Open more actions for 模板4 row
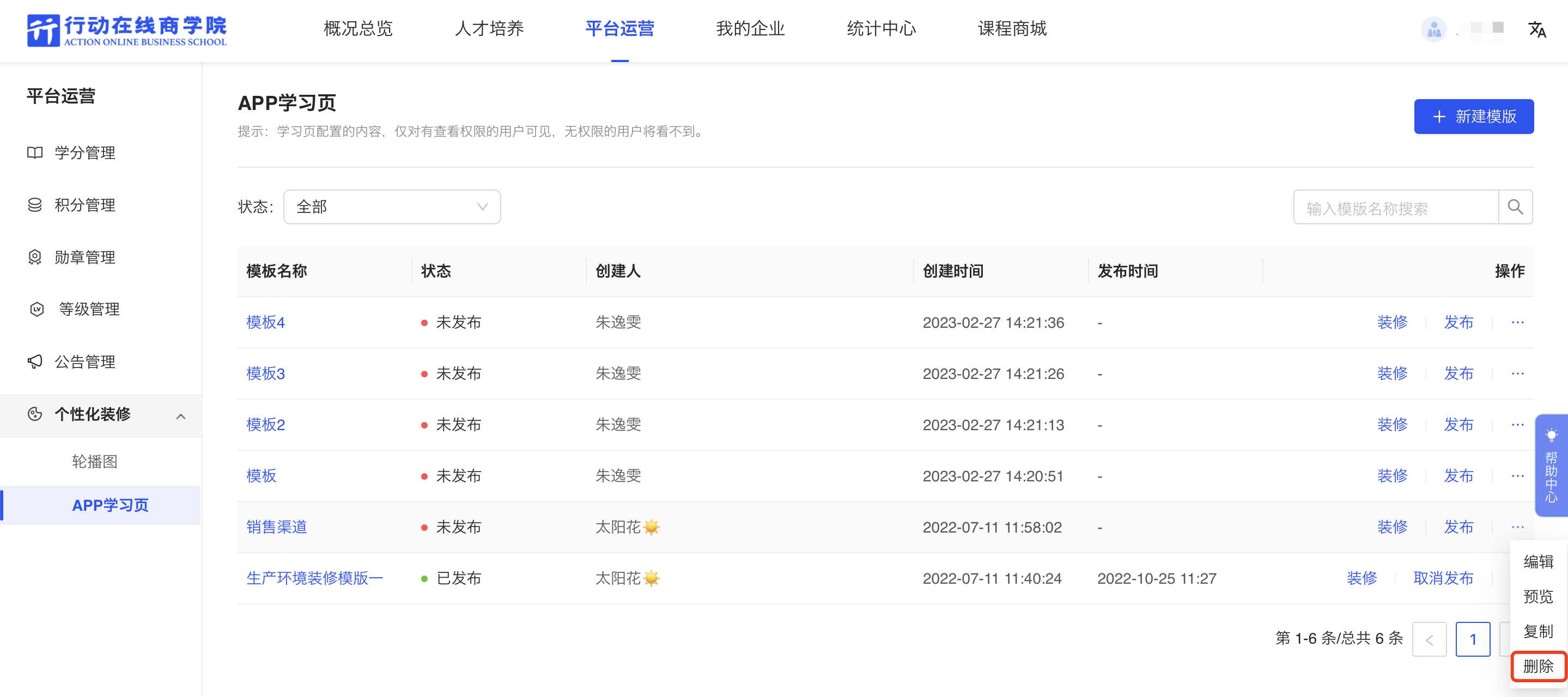Screen dimensions: 1568x697 1517,322
